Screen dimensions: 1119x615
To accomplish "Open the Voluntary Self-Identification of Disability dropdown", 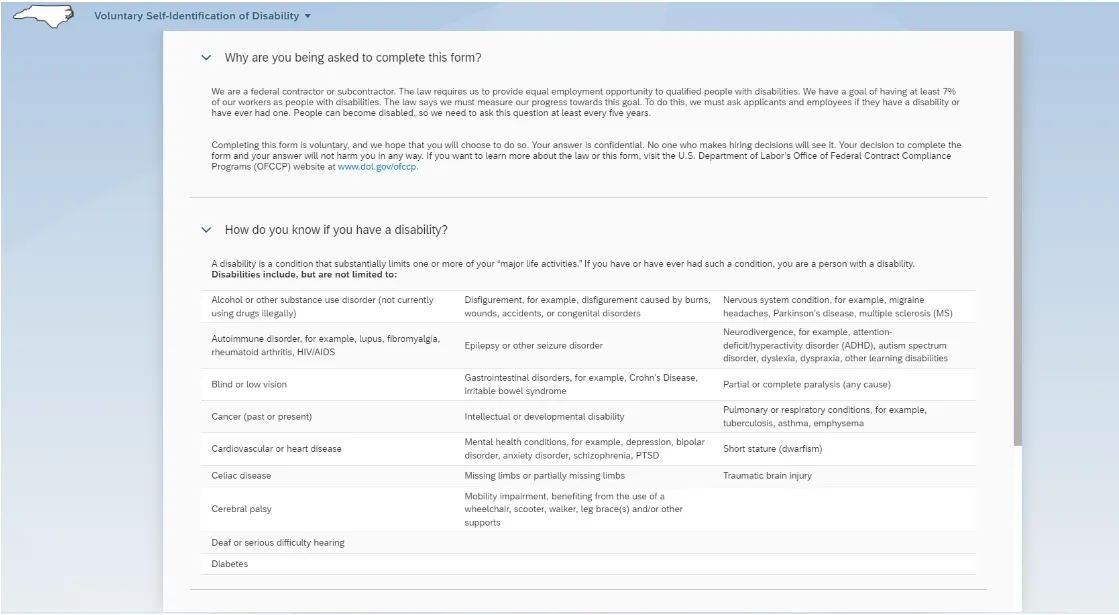I will 307,17.
